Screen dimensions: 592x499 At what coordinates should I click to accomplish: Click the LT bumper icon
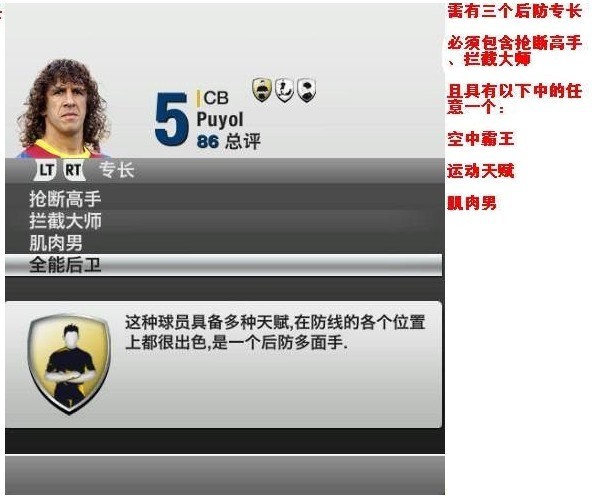46,170
